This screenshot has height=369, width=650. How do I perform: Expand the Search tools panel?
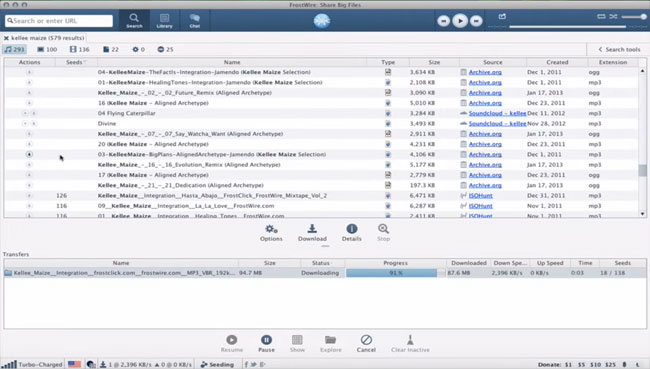point(619,49)
